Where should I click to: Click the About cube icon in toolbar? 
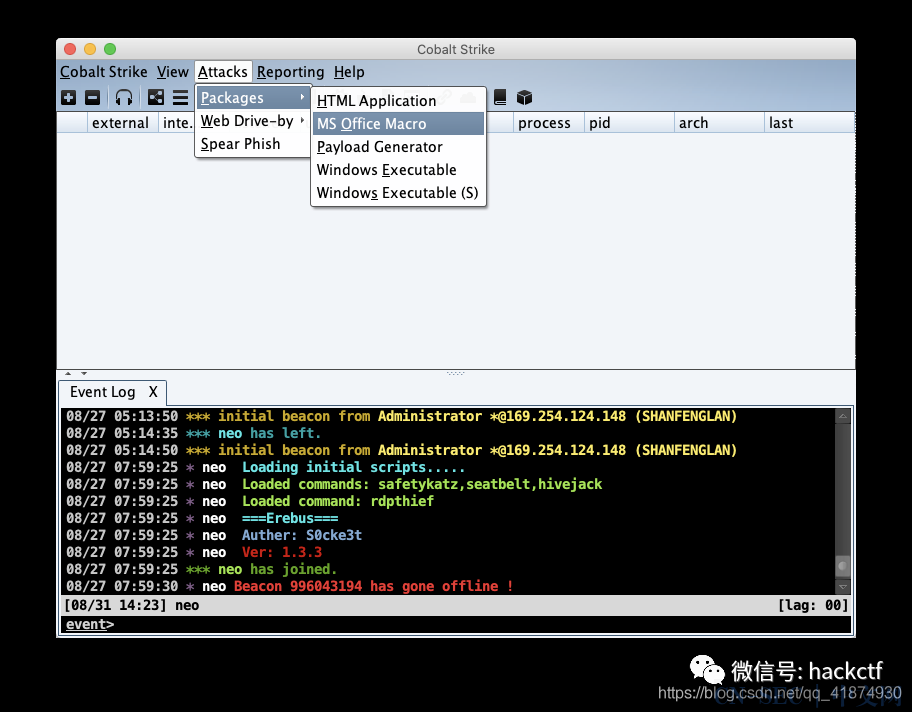(x=524, y=98)
